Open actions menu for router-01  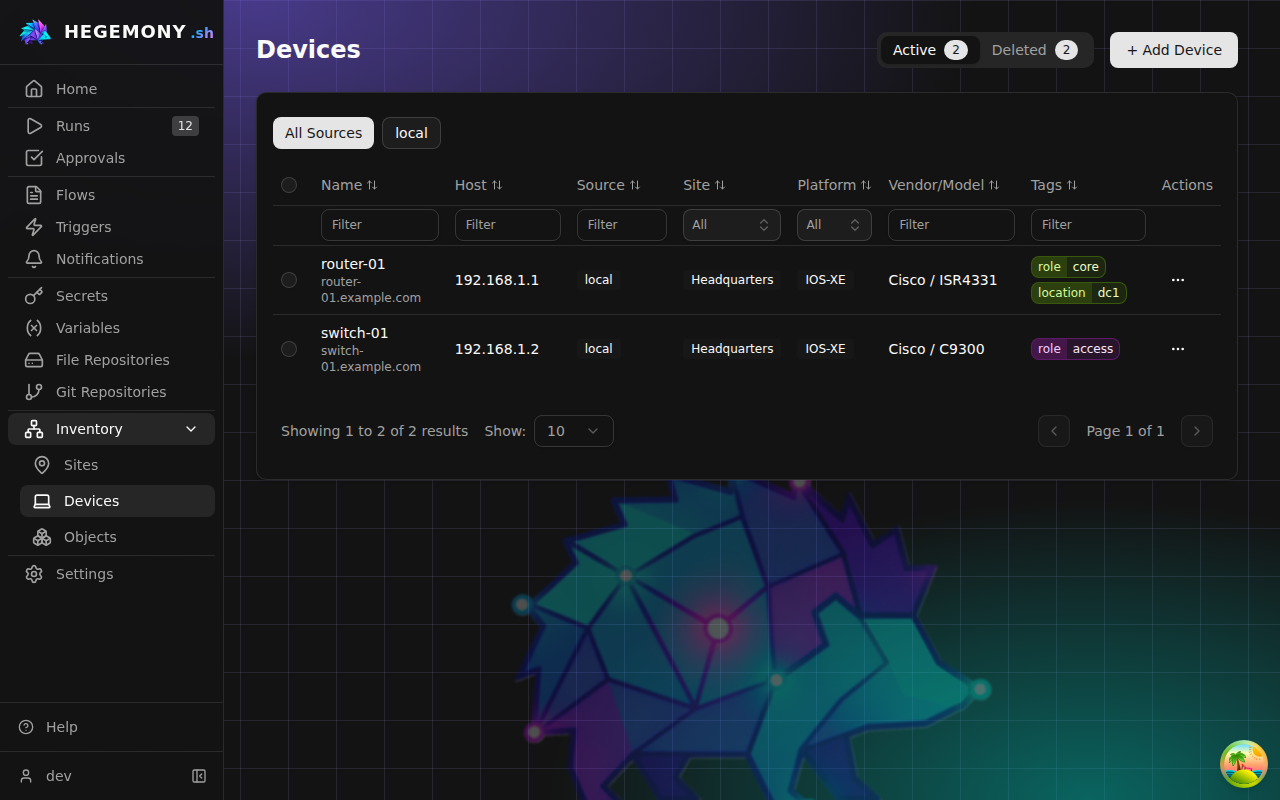pyautogui.click(x=1178, y=280)
